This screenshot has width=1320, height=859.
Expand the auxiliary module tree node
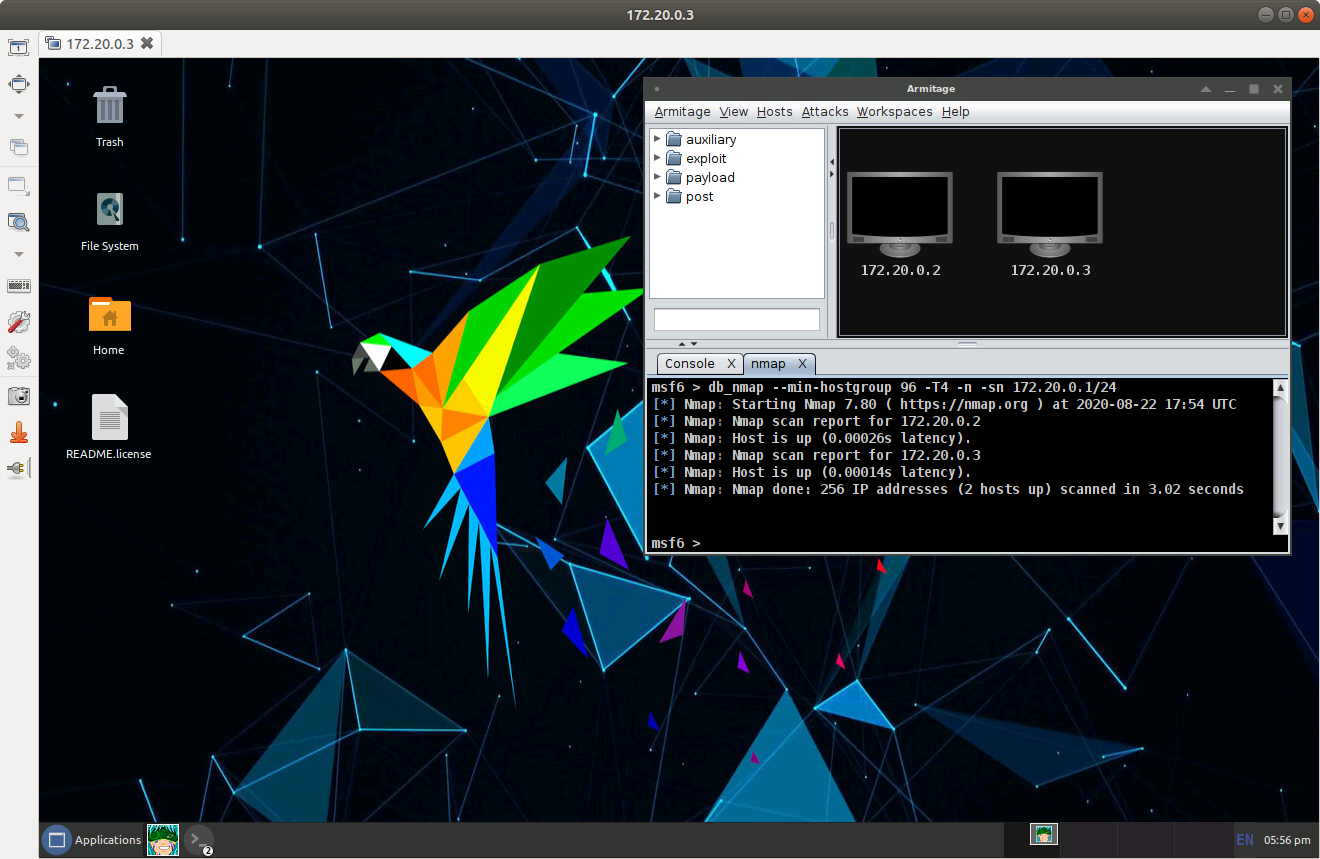657,139
